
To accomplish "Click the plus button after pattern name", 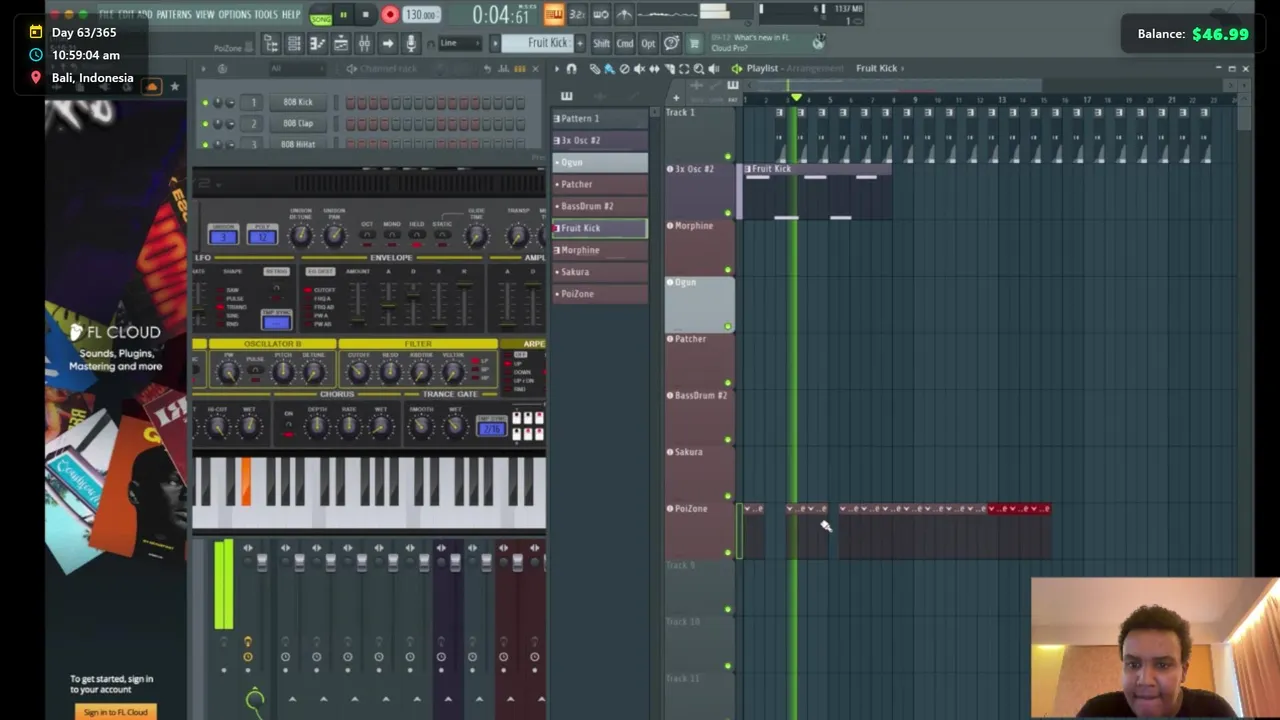I will click(x=580, y=43).
